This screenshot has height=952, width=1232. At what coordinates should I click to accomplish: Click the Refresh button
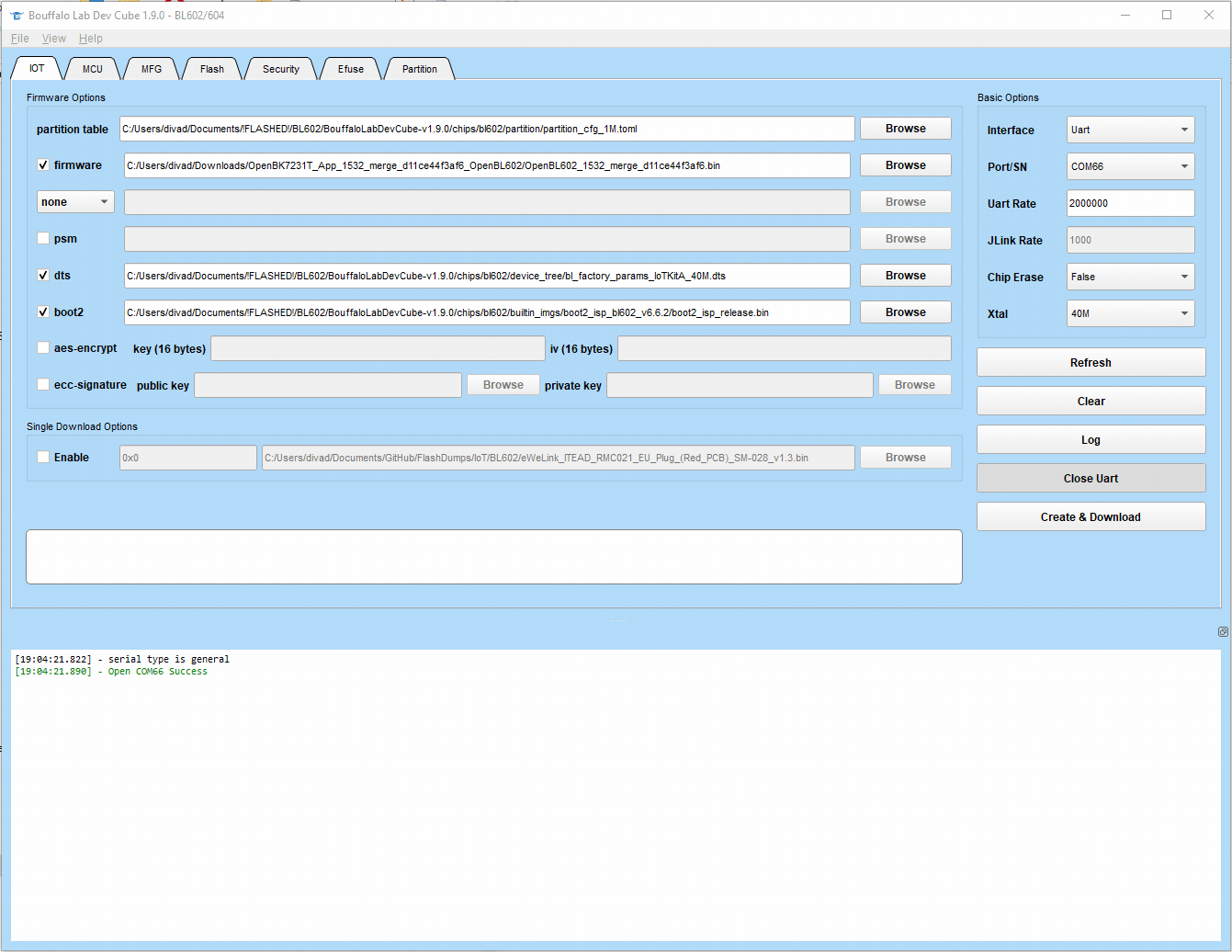1091,363
